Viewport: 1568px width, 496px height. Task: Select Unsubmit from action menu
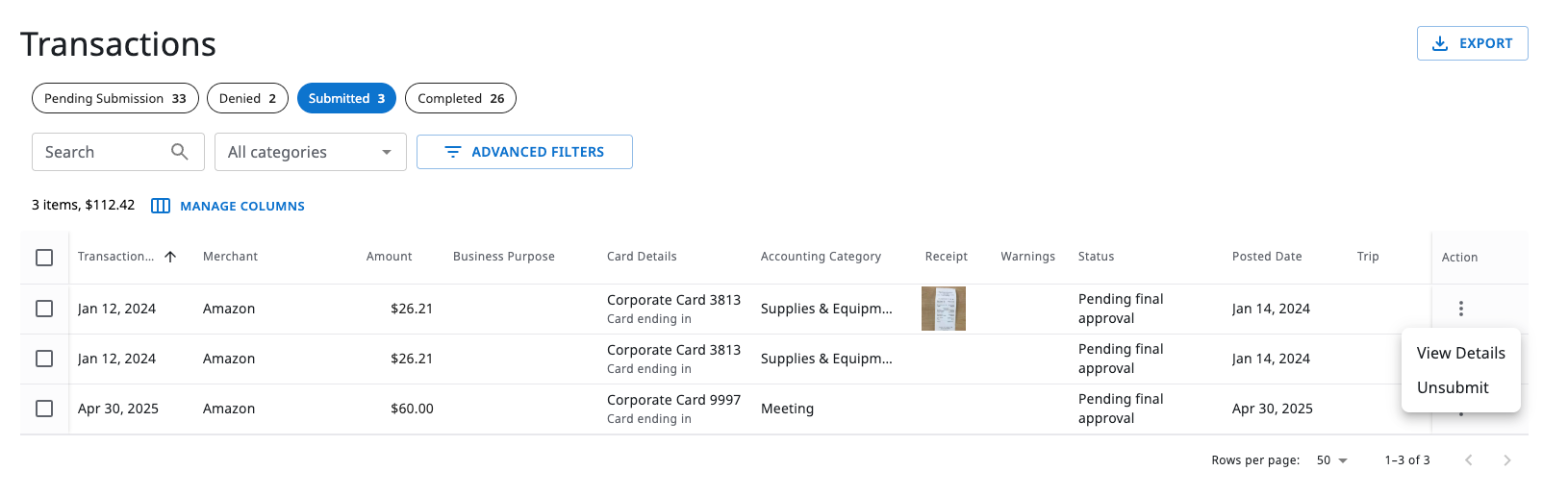click(1453, 387)
